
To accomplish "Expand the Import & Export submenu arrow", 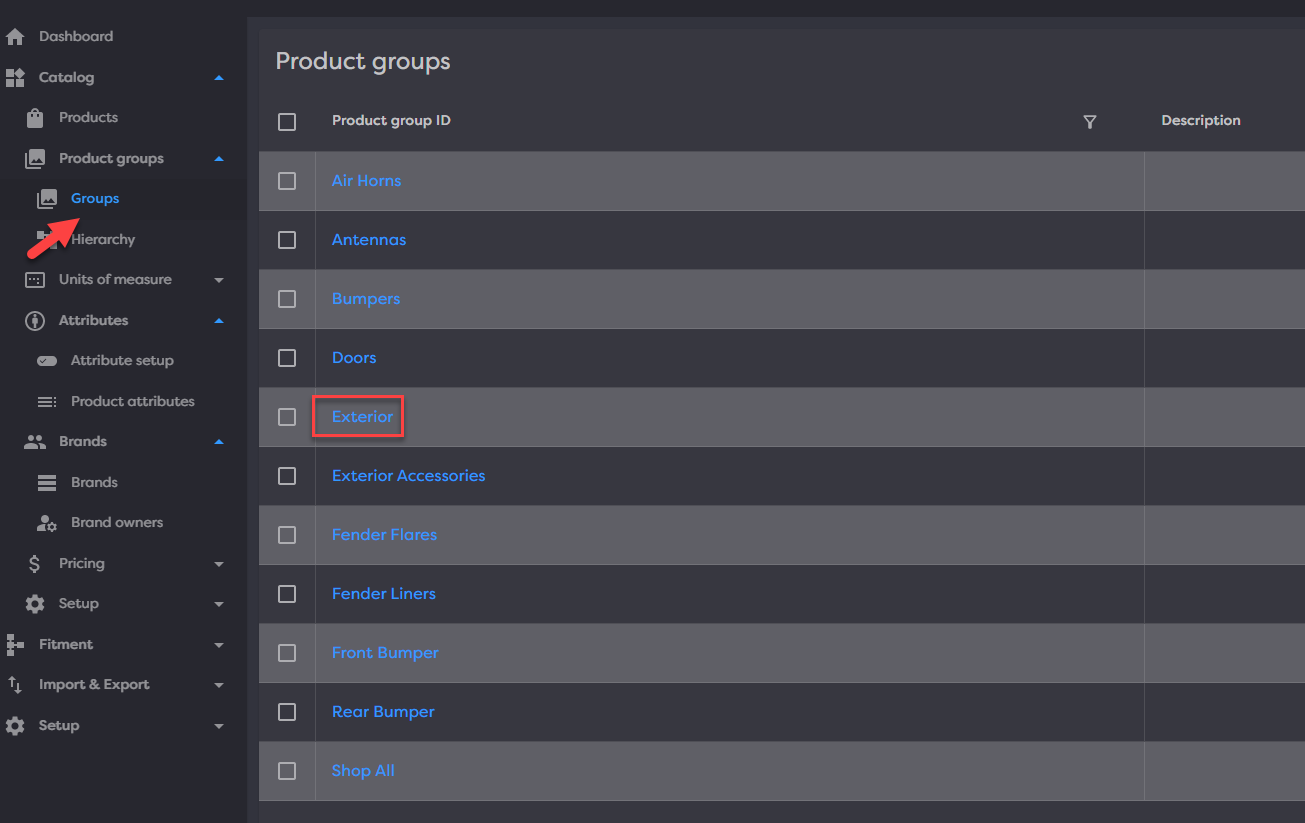I will click(x=219, y=685).
